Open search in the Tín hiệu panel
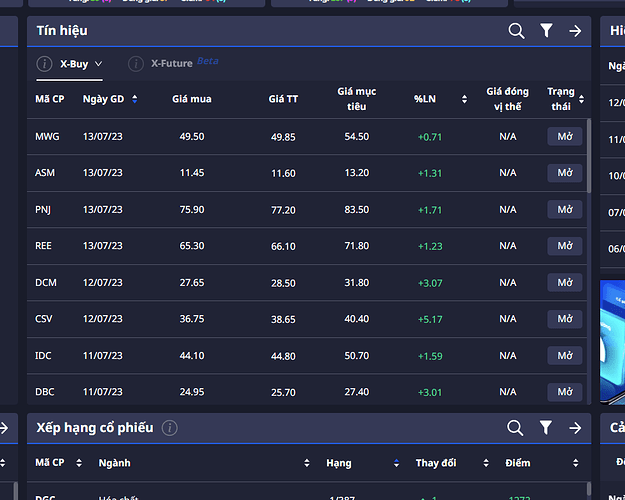 coord(516,31)
